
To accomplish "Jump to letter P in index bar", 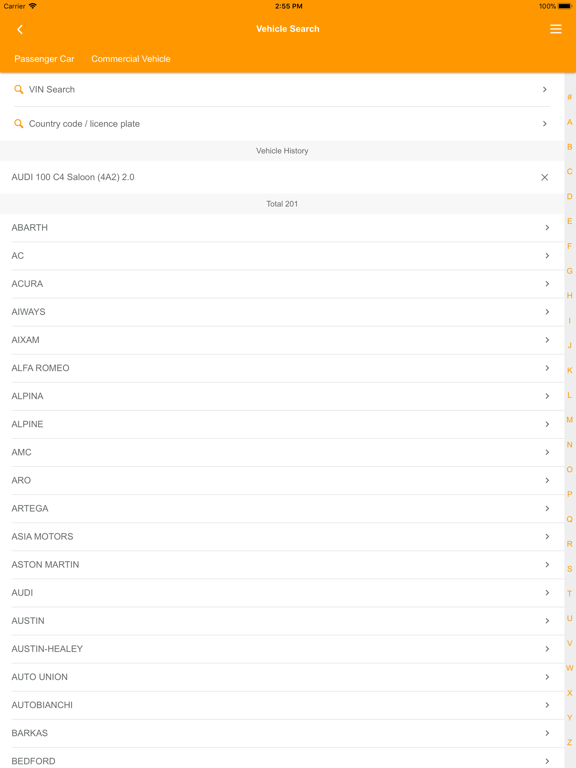I will coord(570,494).
